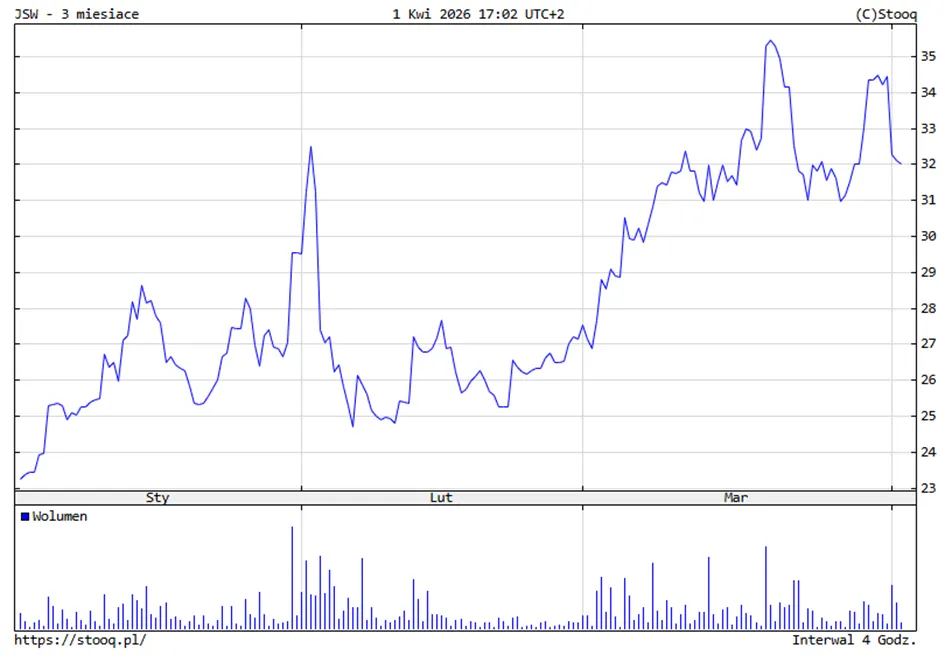Screen dimensions: 945x662
Task: Select the "Mar" month label
Action: (x=736, y=497)
